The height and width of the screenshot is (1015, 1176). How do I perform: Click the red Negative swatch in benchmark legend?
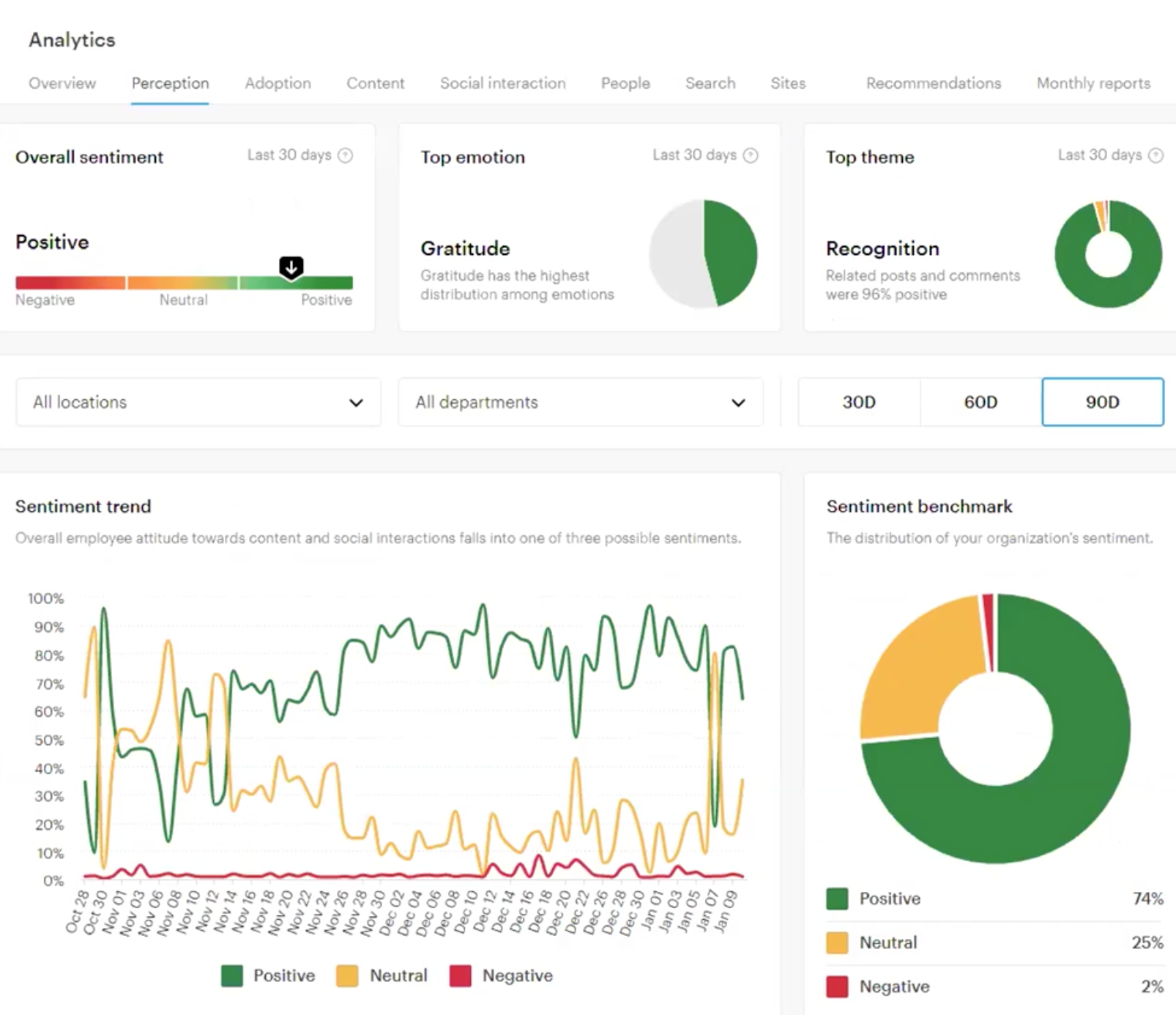click(837, 986)
